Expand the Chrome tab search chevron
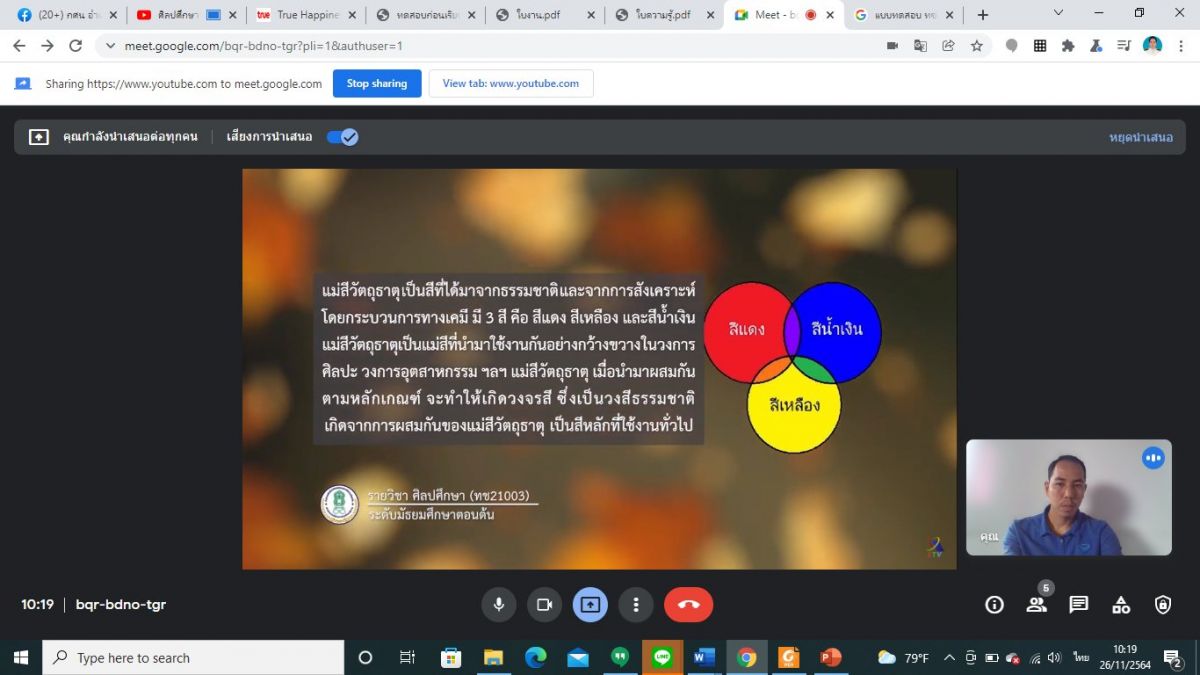Image resolution: width=1200 pixels, height=675 pixels. click(x=1059, y=14)
